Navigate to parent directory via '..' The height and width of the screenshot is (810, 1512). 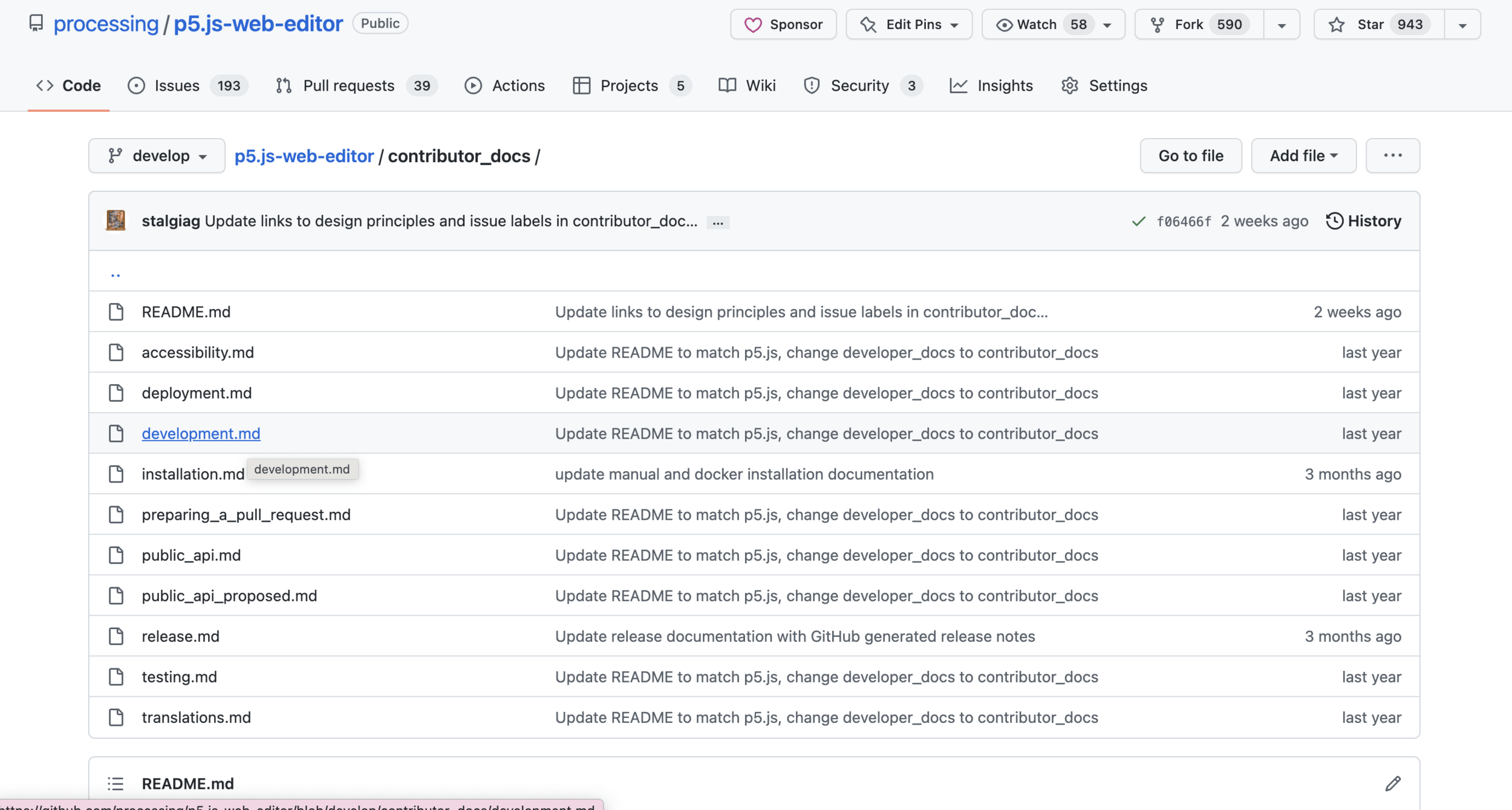click(x=116, y=274)
